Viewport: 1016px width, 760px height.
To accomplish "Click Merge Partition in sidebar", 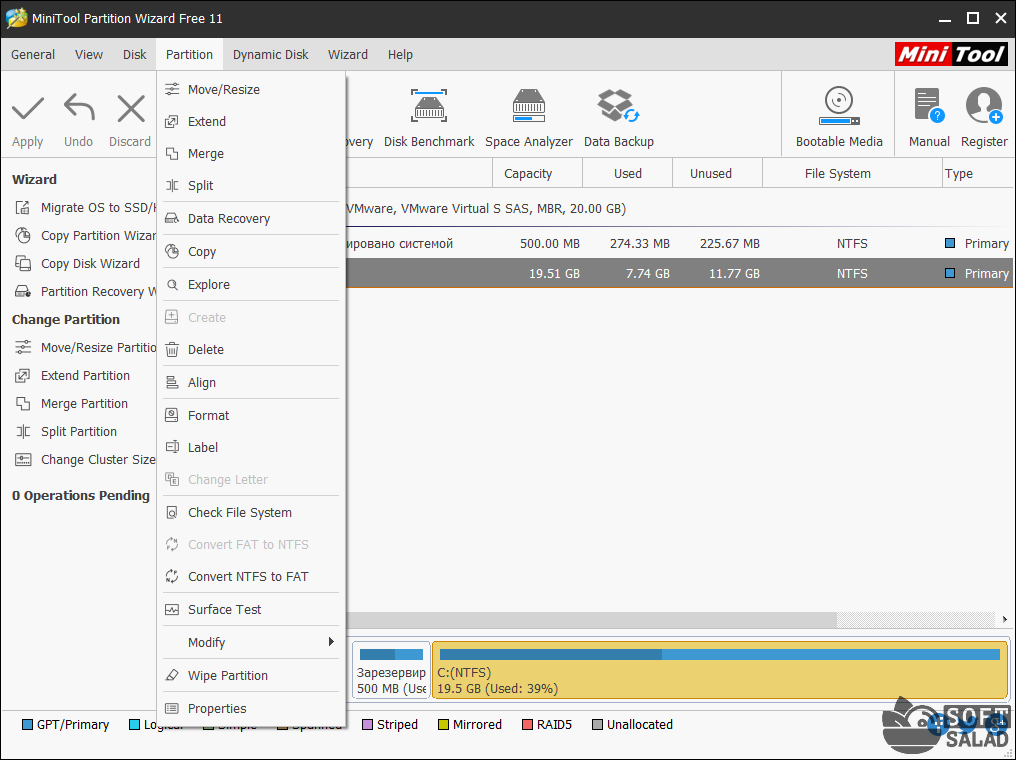I will coord(84,404).
